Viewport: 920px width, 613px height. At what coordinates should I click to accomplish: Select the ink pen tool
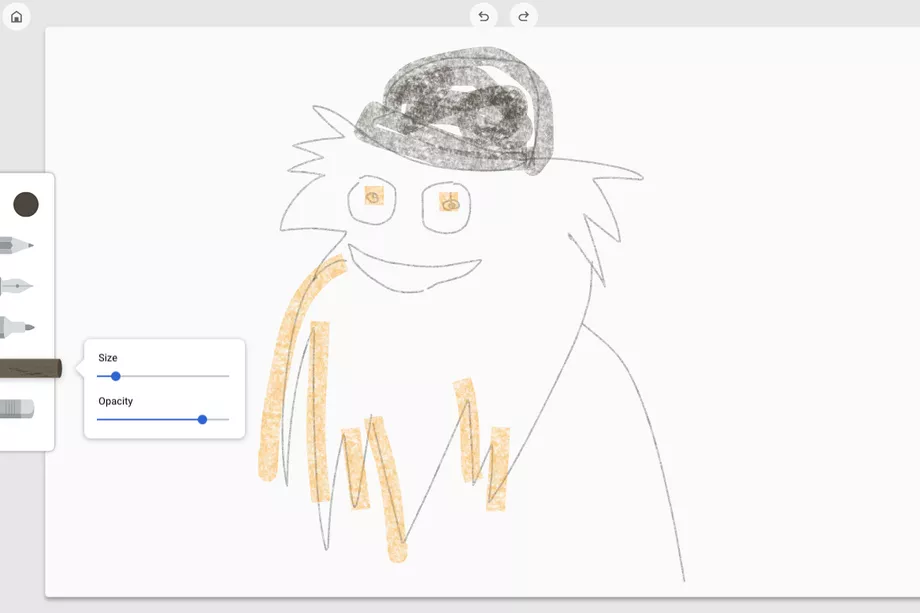click(16, 286)
